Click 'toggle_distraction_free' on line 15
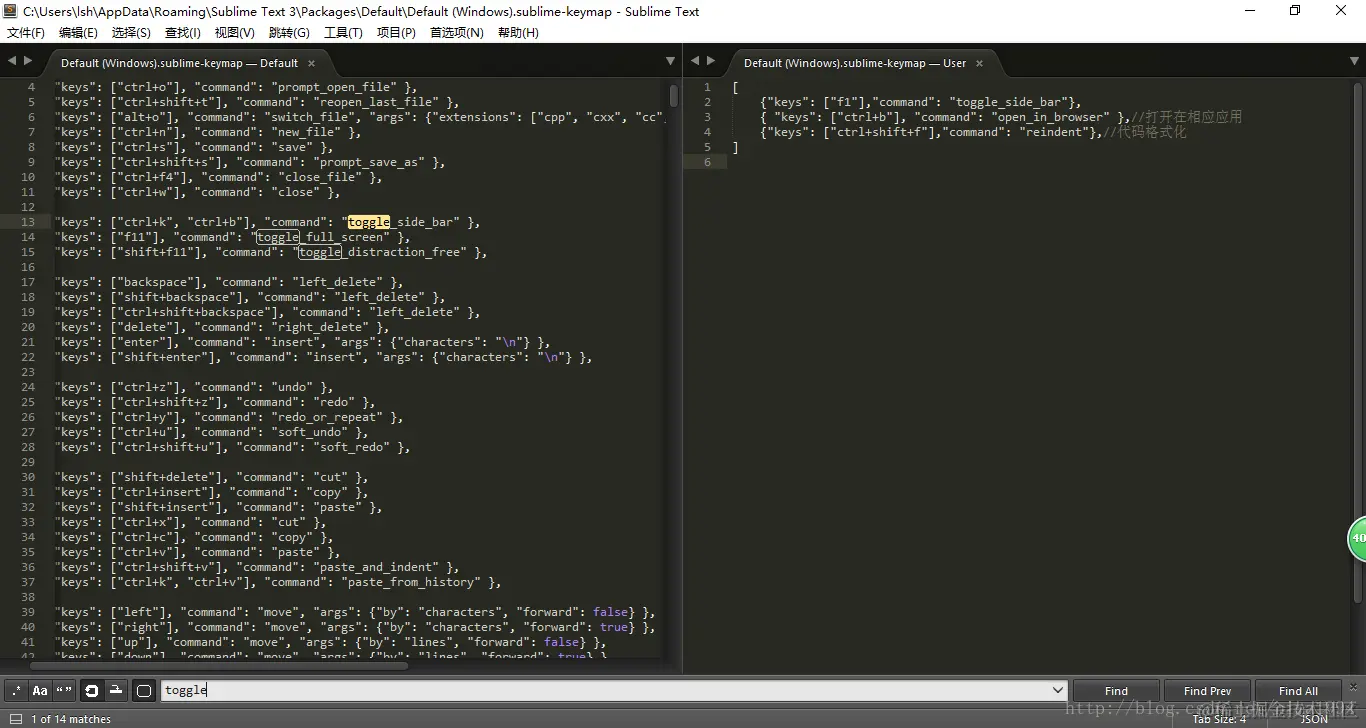Viewport: 1366px width, 728px height. coord(380,252)
